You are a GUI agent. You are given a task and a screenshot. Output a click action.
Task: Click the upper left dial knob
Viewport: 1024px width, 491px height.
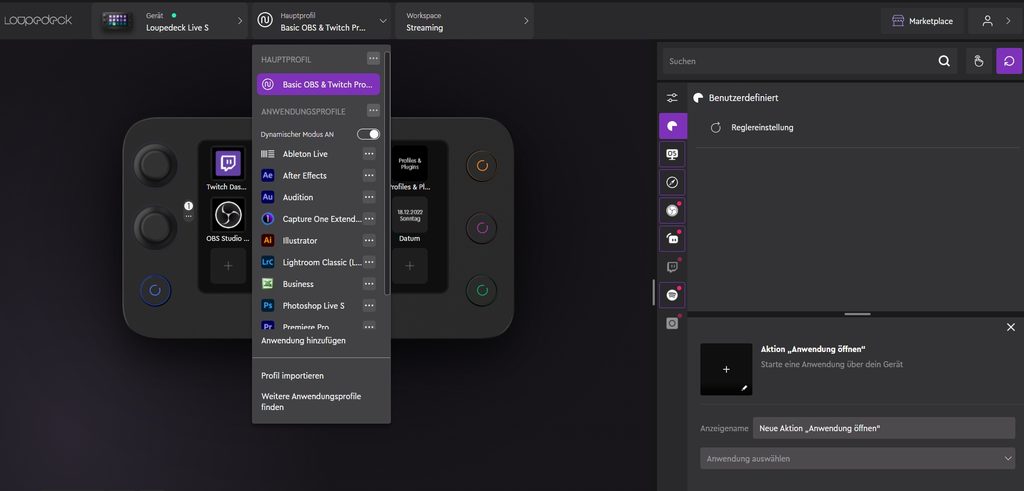click(155, 165)
